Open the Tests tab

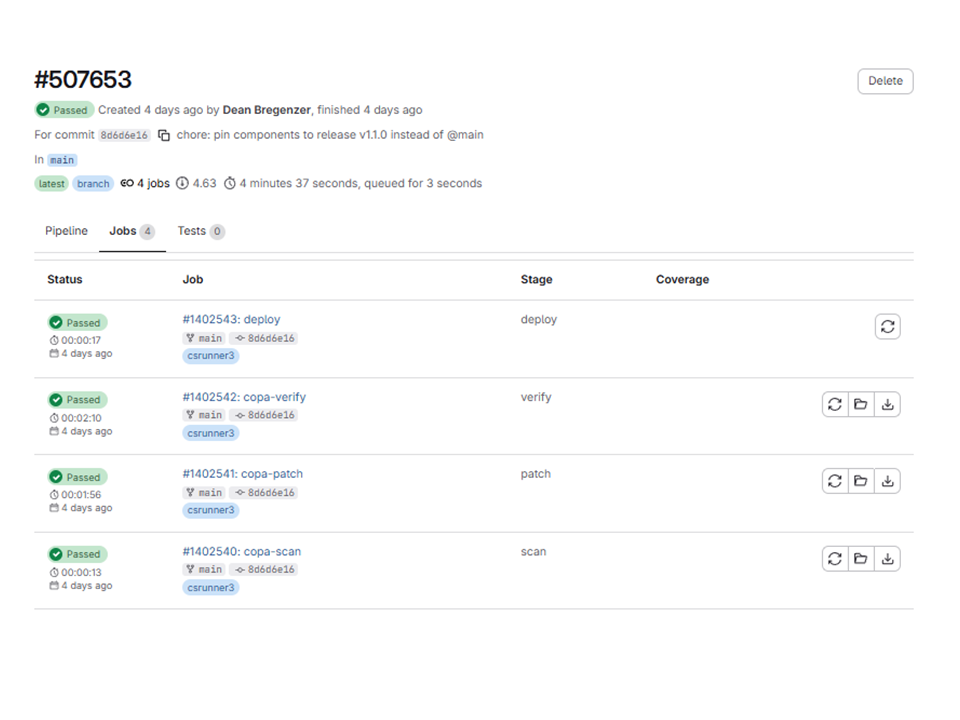pos(201,231)
